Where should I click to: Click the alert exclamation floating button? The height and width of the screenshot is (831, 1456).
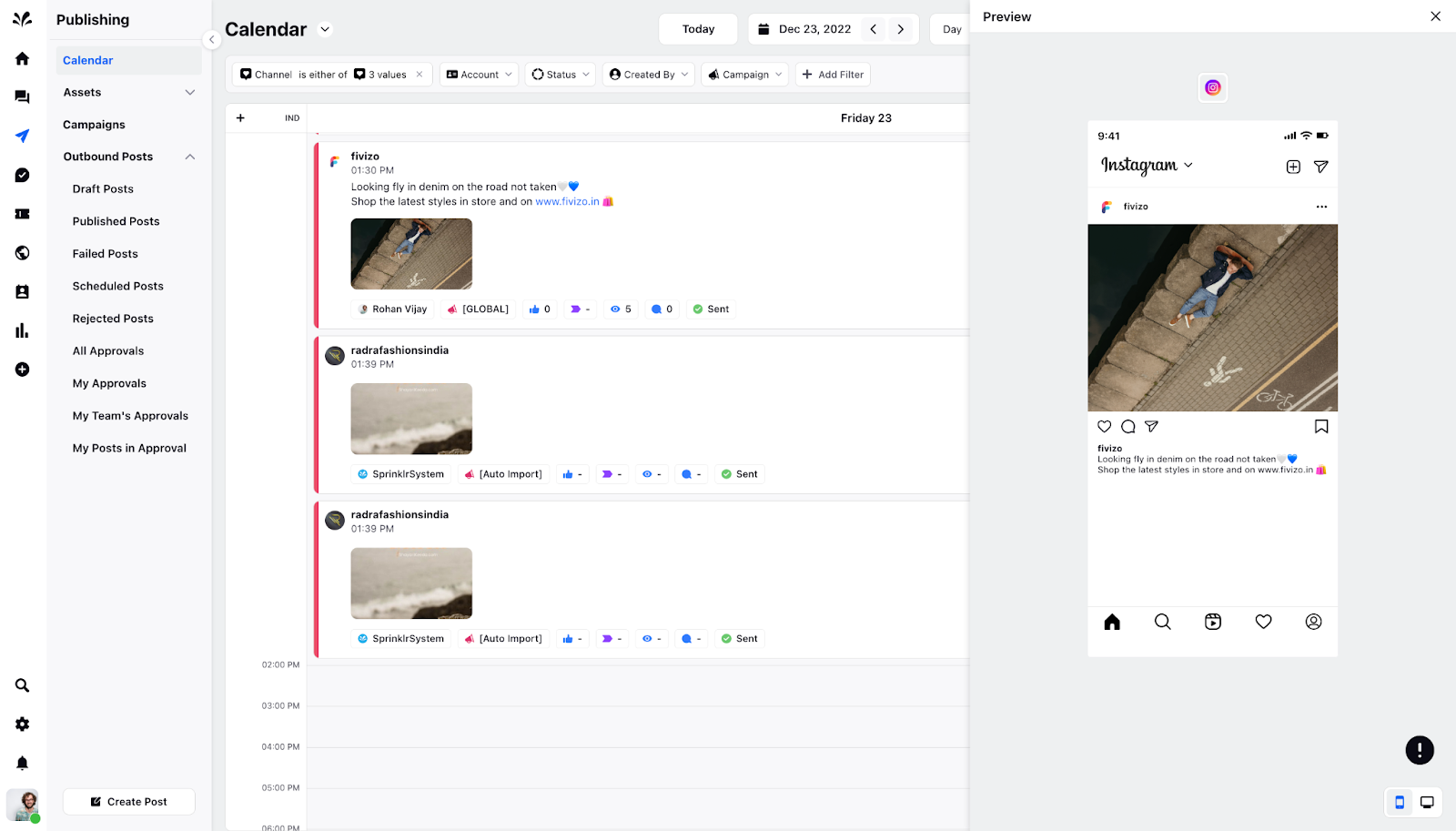click(x=1419, y=750)
